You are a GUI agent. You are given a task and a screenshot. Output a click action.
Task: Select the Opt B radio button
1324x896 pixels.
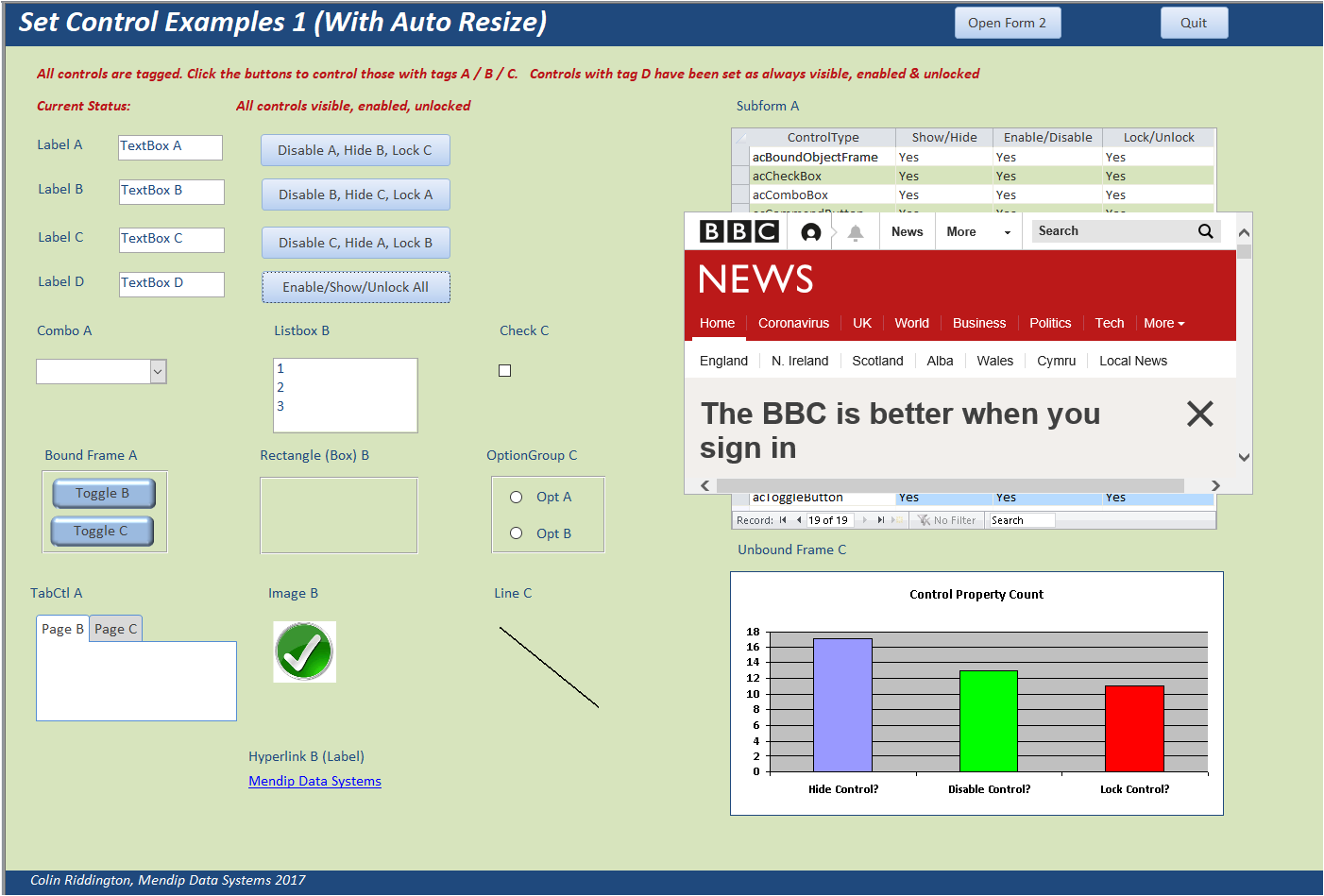[517, 533]
